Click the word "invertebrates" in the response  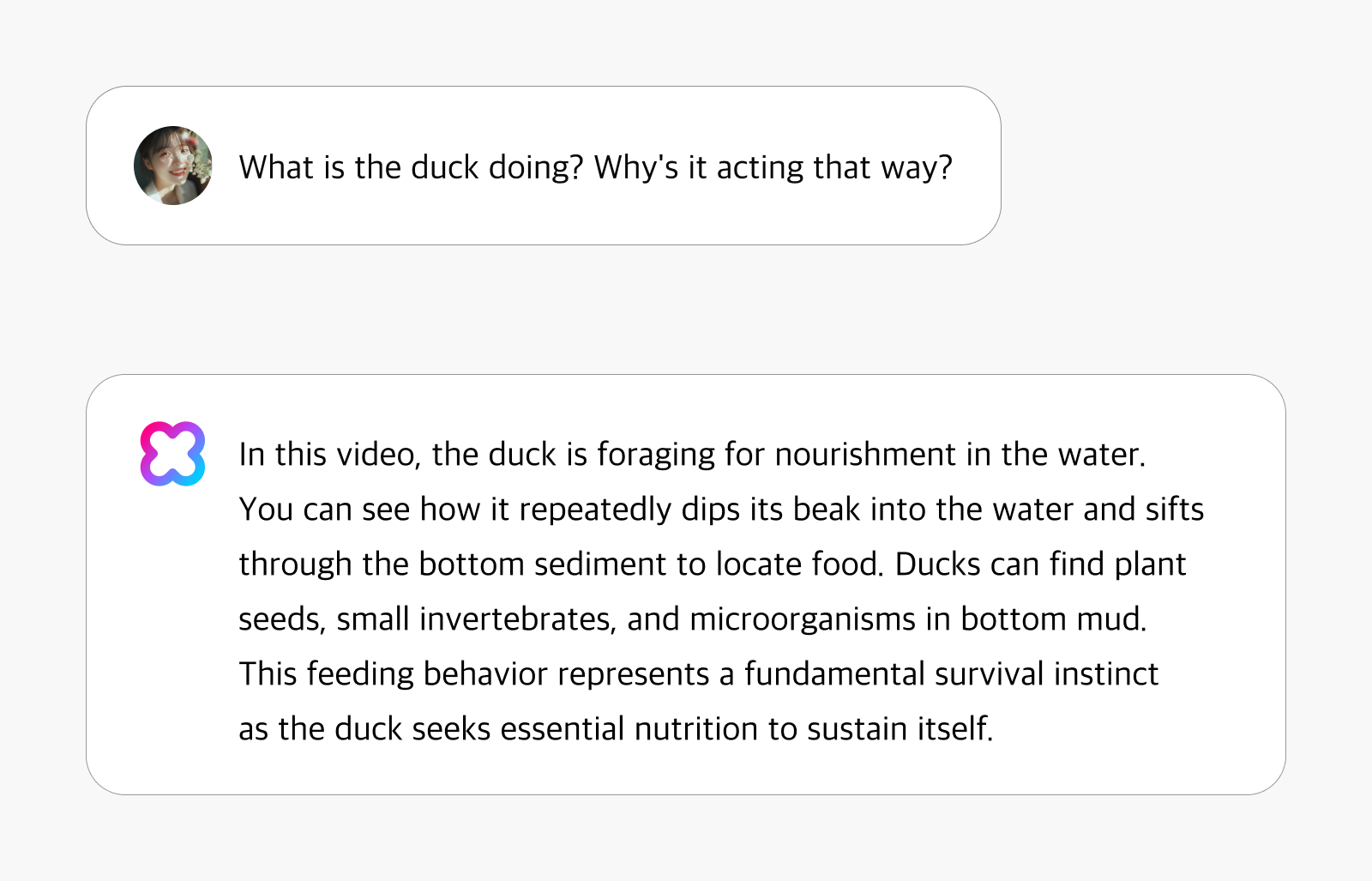click(518, 619)
